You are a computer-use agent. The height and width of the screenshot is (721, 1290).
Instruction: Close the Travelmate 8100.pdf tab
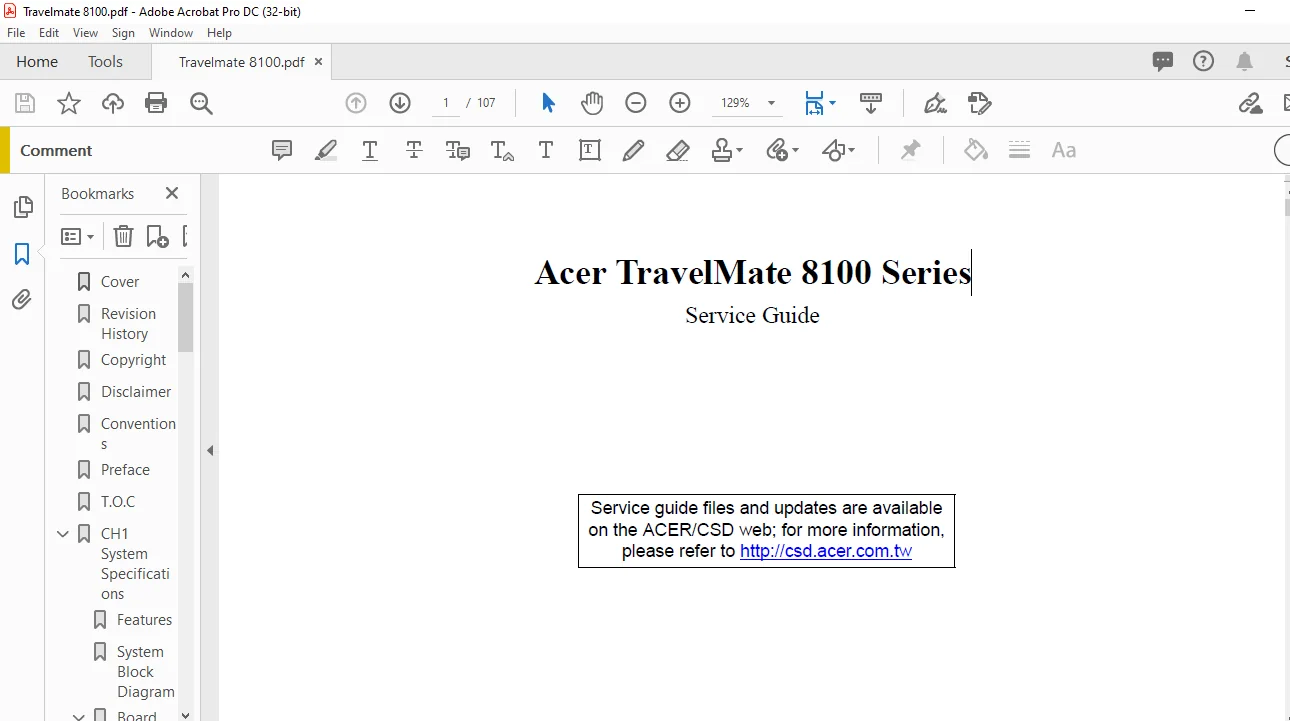pyautogui.click(x=318, y=61)
